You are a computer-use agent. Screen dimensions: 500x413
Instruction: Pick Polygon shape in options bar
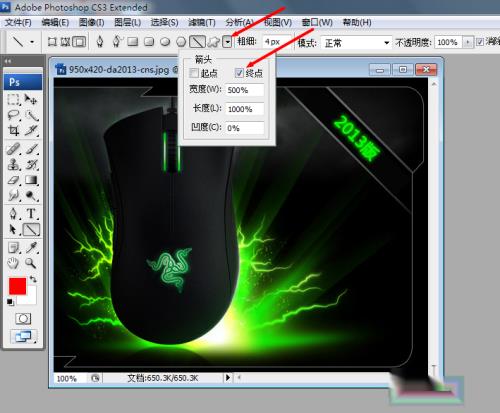pos(181,42)
